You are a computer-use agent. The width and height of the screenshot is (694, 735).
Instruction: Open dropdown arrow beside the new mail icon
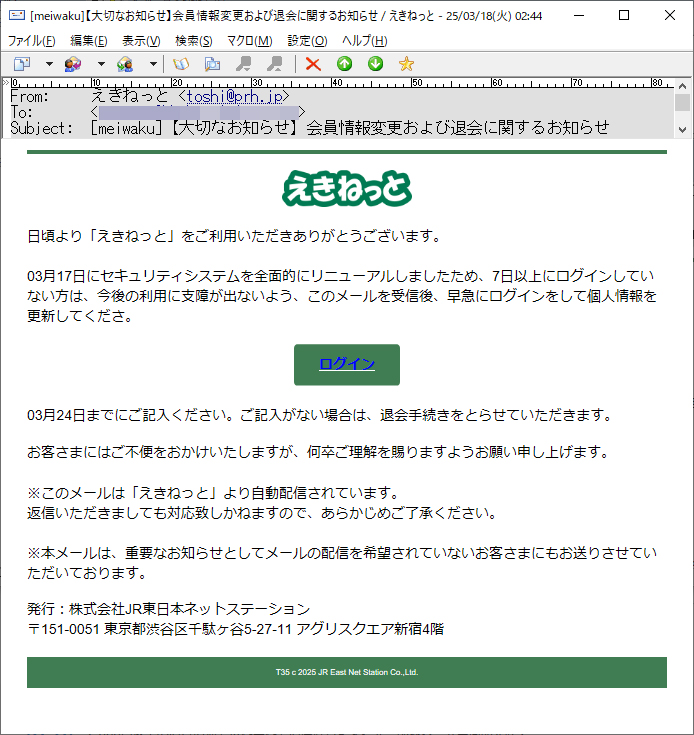pos(48,64)
